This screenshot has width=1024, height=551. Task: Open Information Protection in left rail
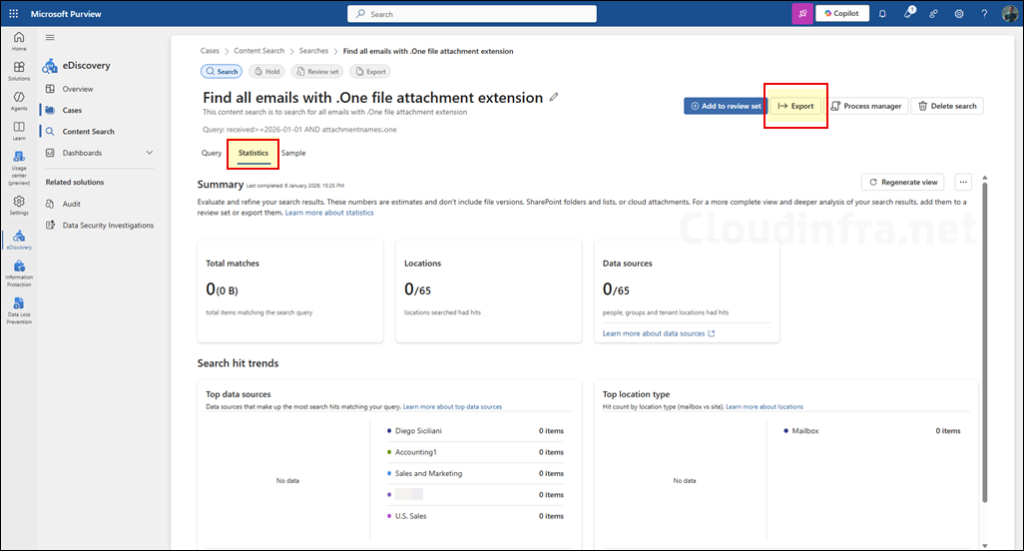[19, 274]
